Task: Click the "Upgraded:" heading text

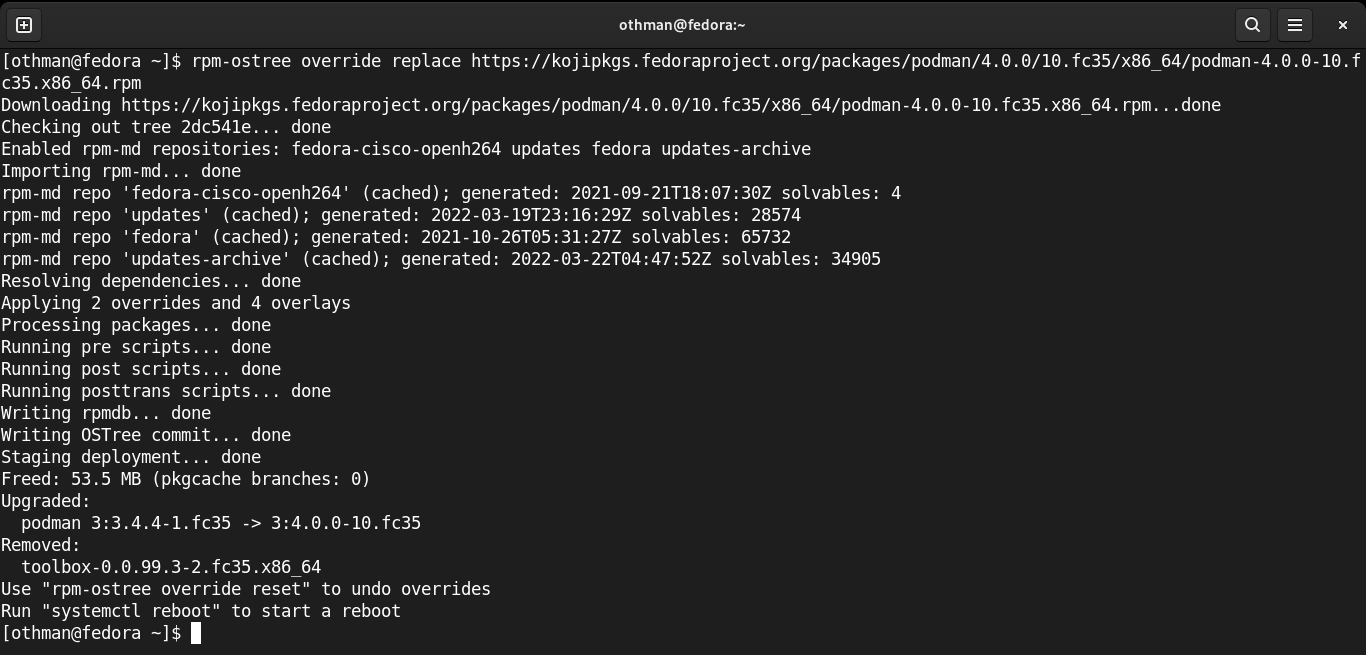Action: point(46,501)
